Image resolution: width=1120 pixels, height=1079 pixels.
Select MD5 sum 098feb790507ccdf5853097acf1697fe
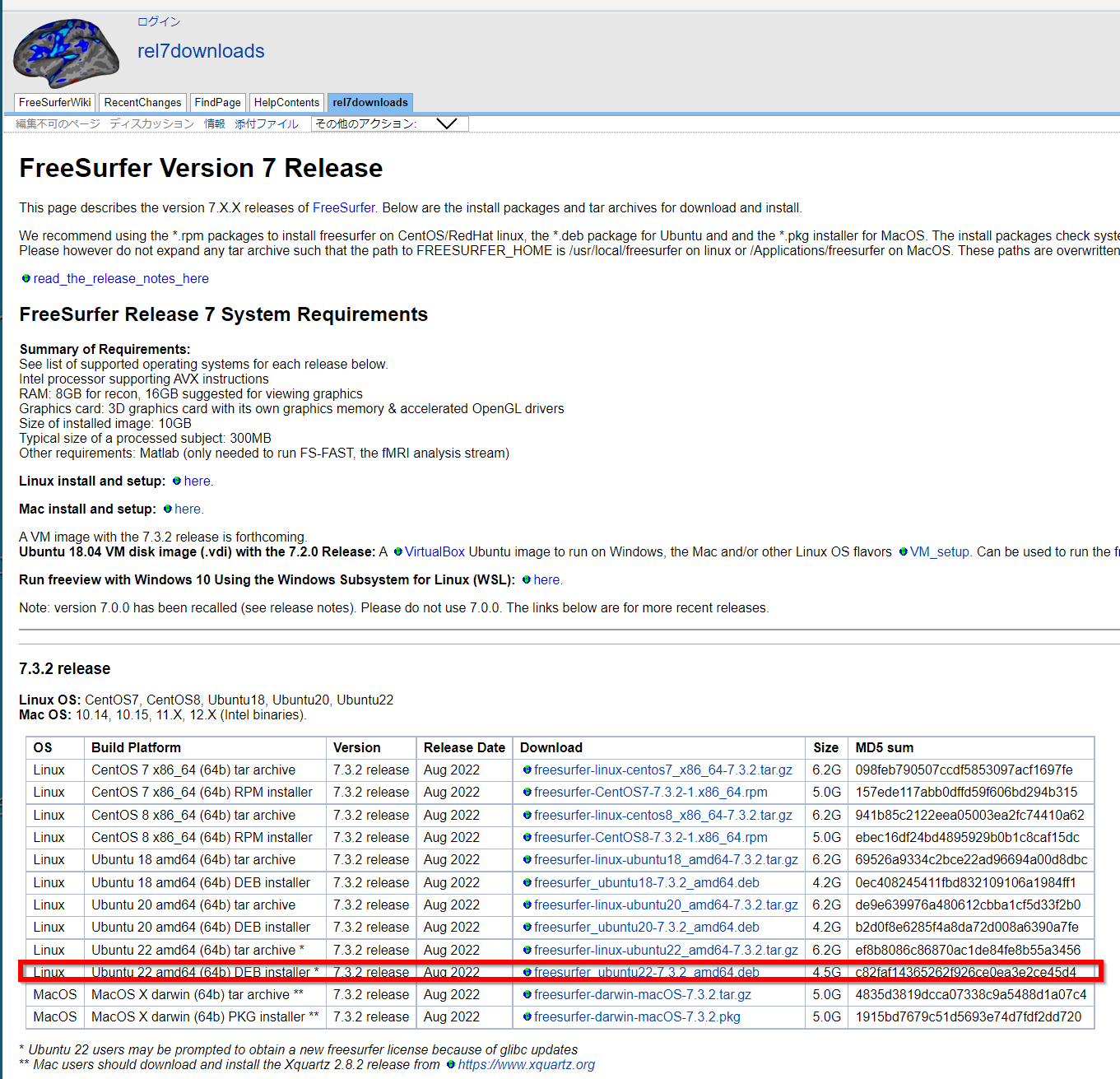[x=964, y=770]
